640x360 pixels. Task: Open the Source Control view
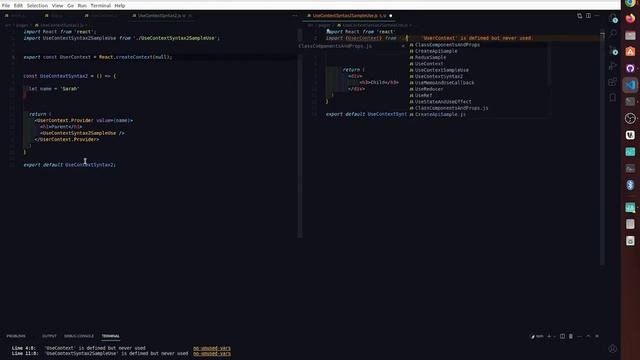[613, 50]
